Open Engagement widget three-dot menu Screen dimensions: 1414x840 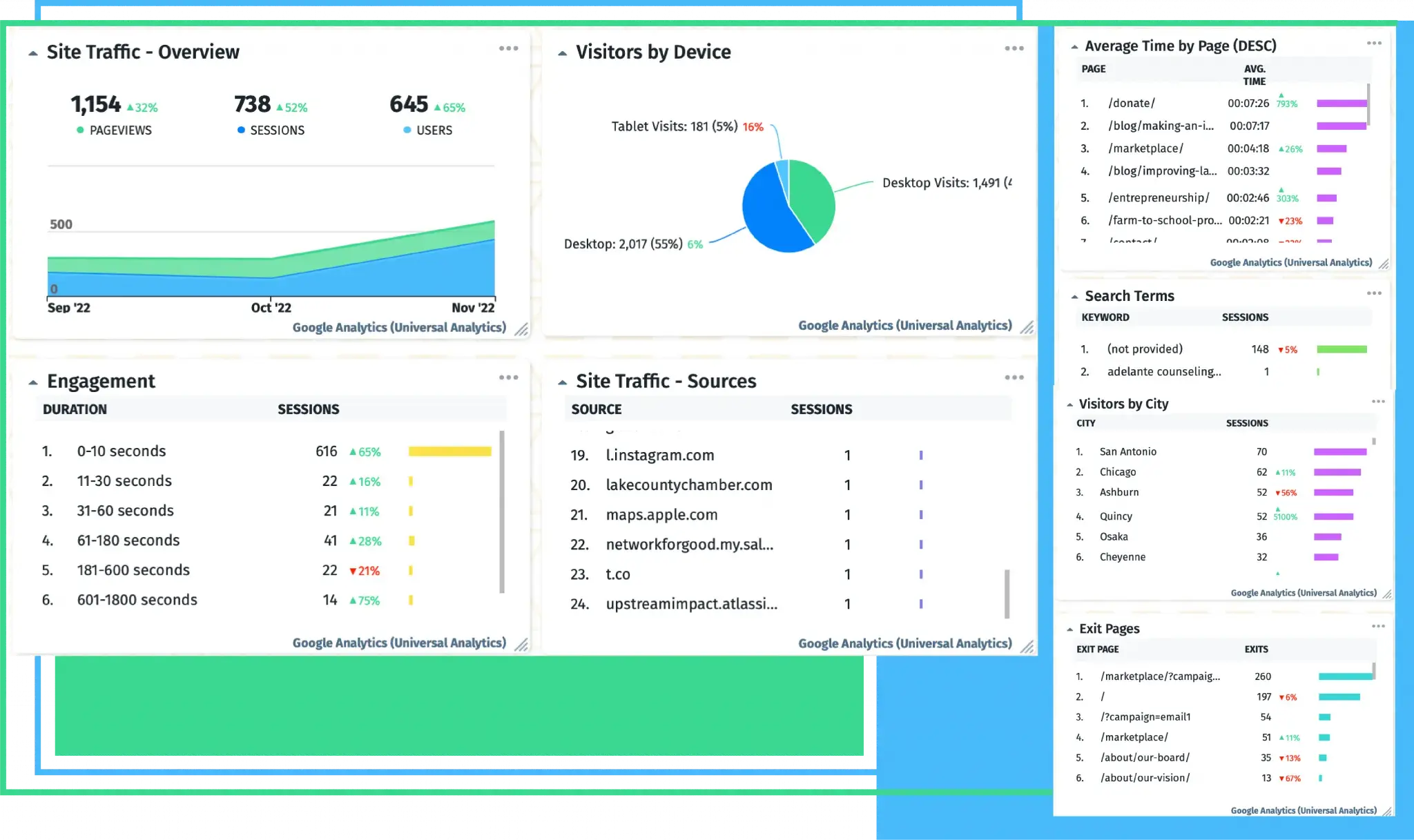(508, 378)
